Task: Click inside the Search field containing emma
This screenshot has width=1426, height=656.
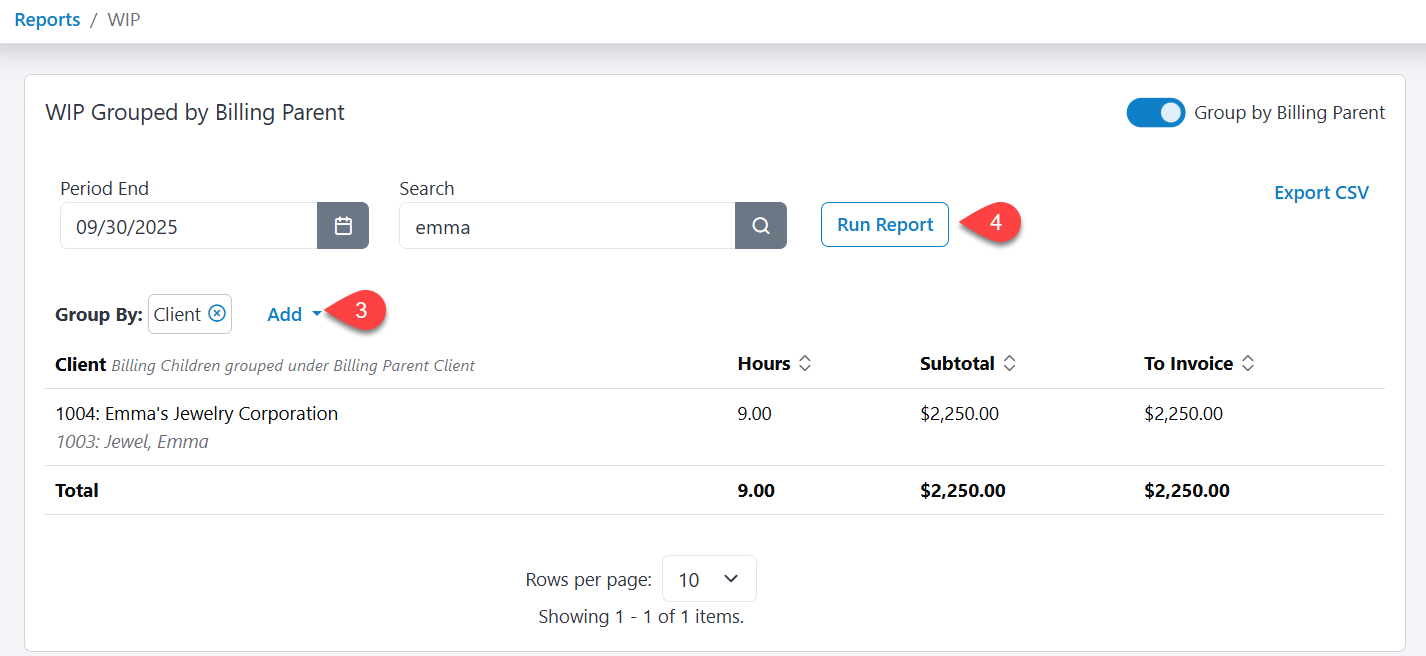Action: click(x=567, y=226)
